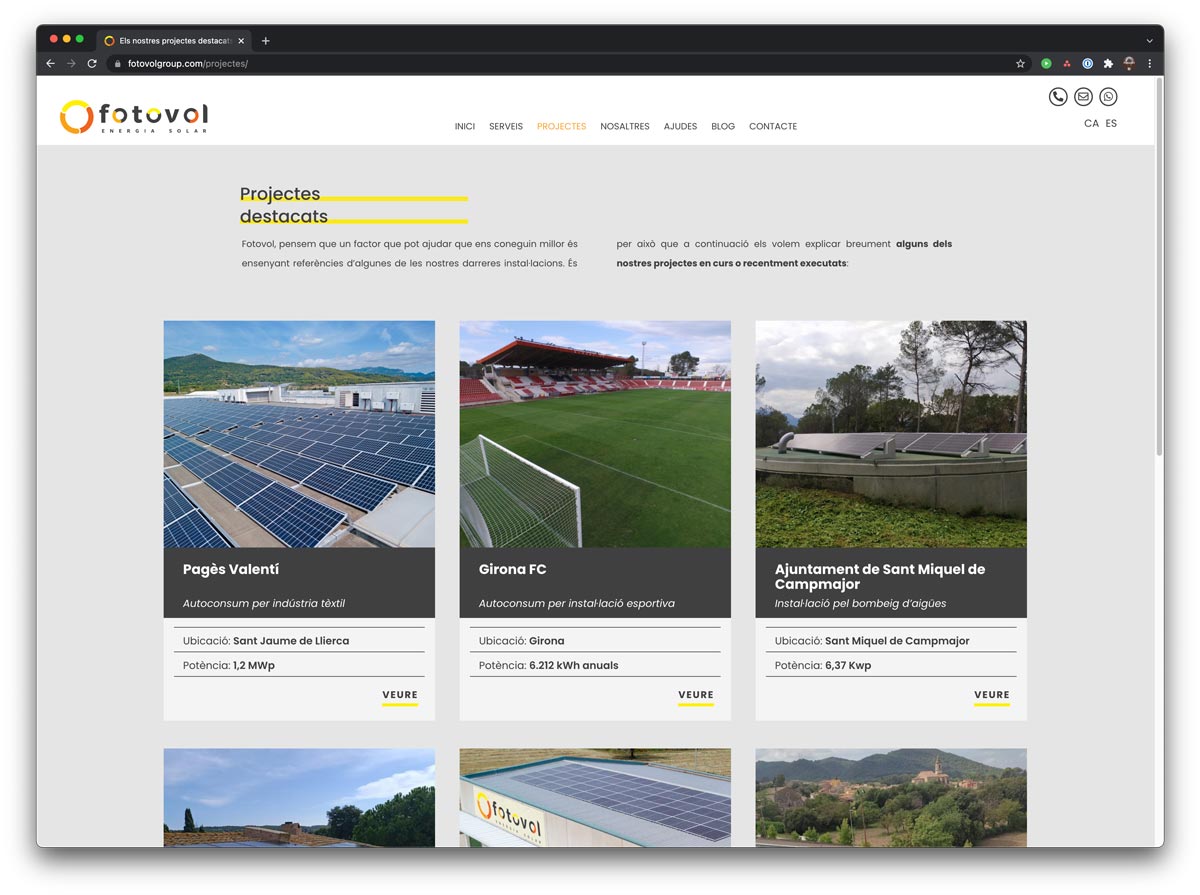Screen dimensions: 1200x895
Task: Open the NOSALTRES menu item
Action: pos(625,127)
